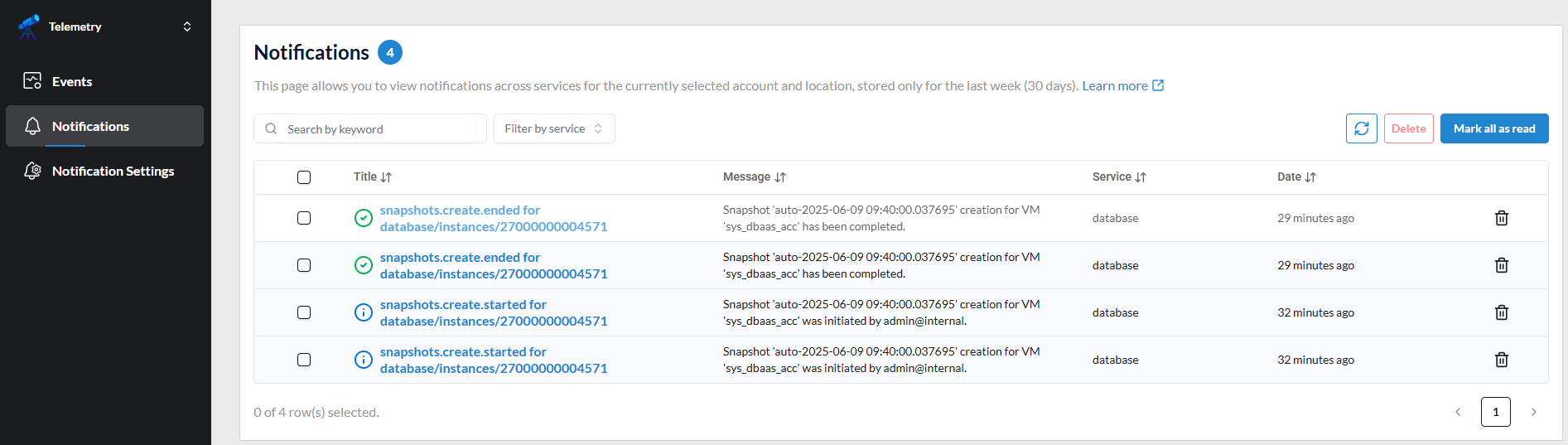Open Notification Settings in the sidebar
Image resolution: width=1568 pixels, height=445 pixels.
click(x=113, y=171)
